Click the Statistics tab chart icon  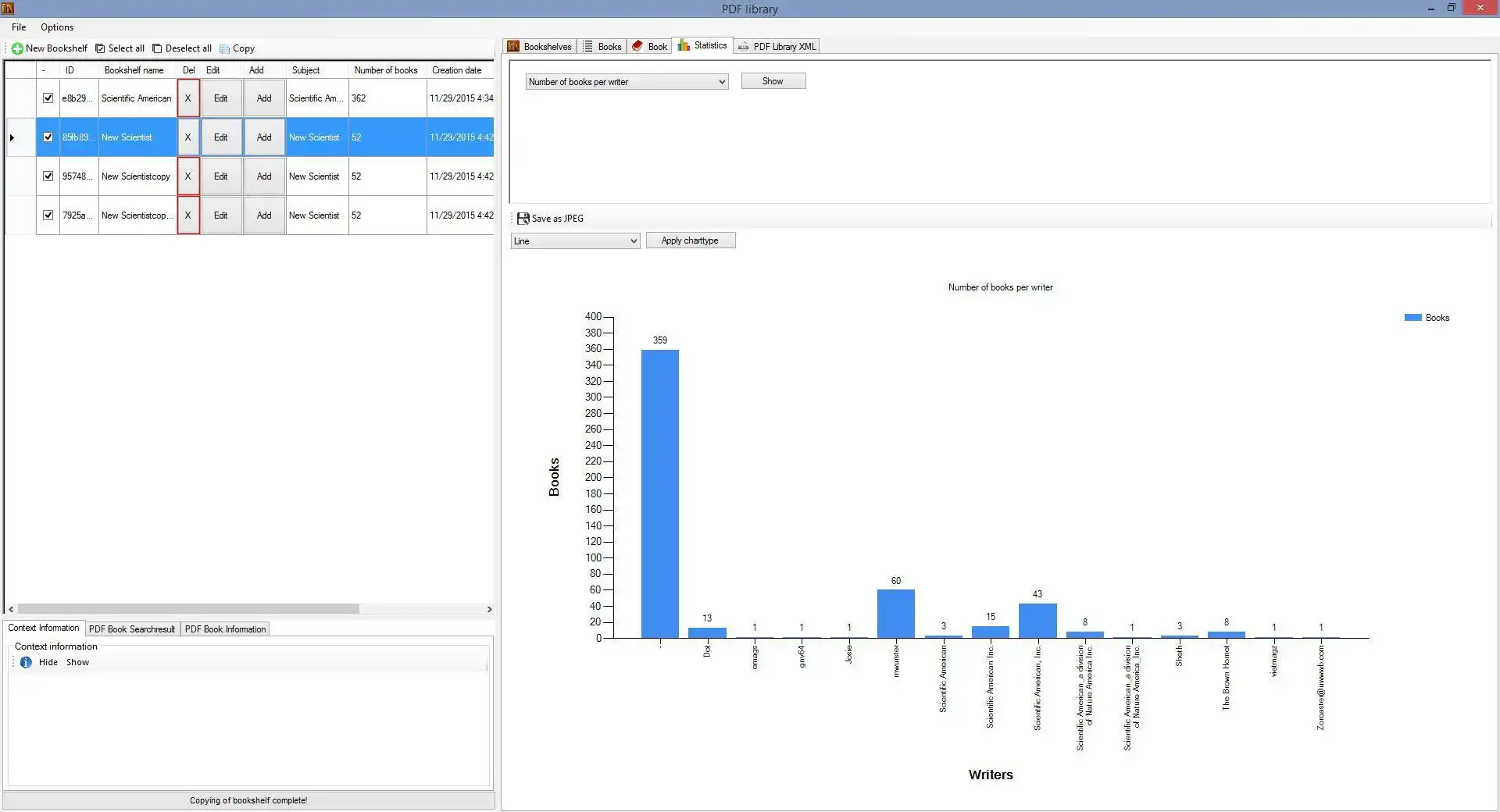(x=684, y=45)
